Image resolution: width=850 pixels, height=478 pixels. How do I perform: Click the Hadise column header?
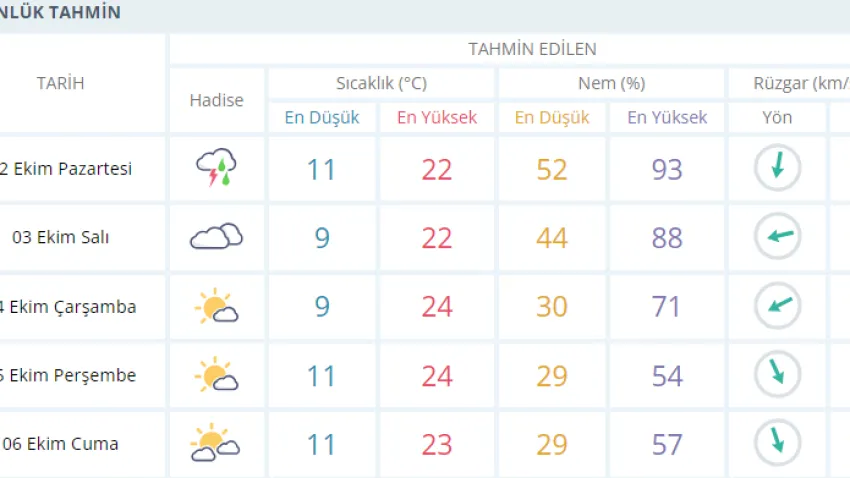tap(216, 100)
